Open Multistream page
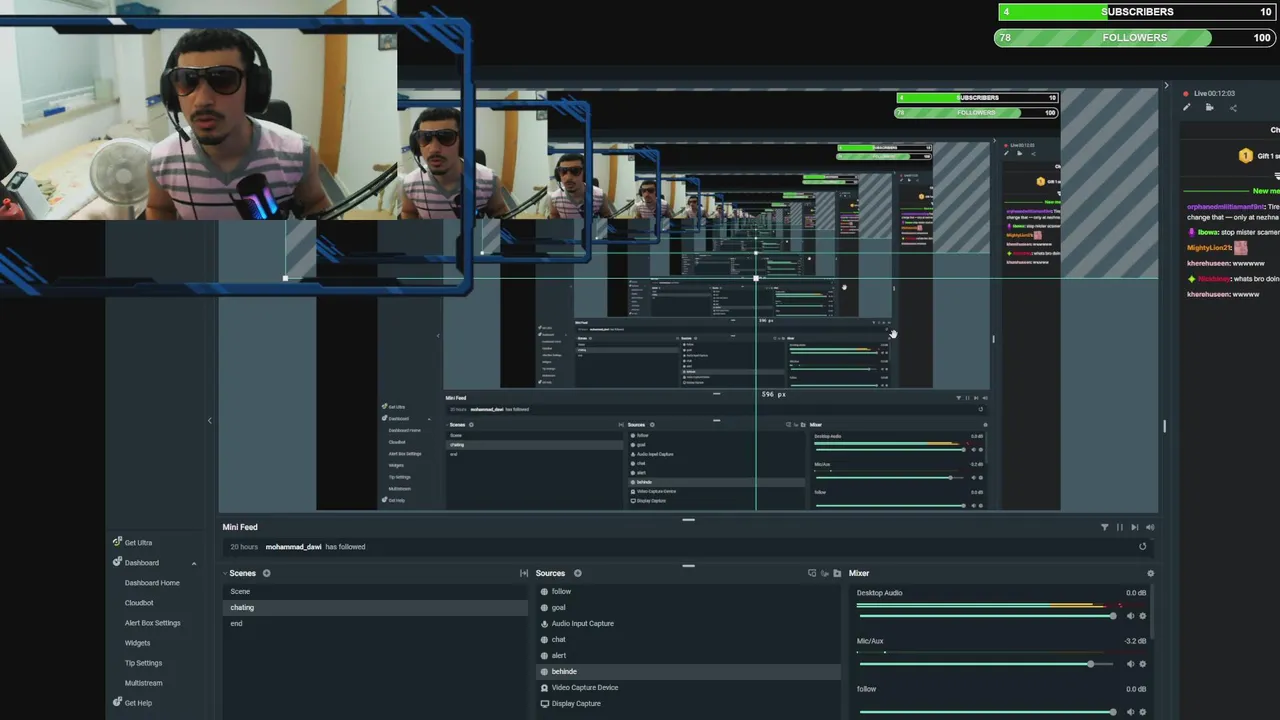Image resolution: width=1280 pixels, height=720 pixels. 143,683
